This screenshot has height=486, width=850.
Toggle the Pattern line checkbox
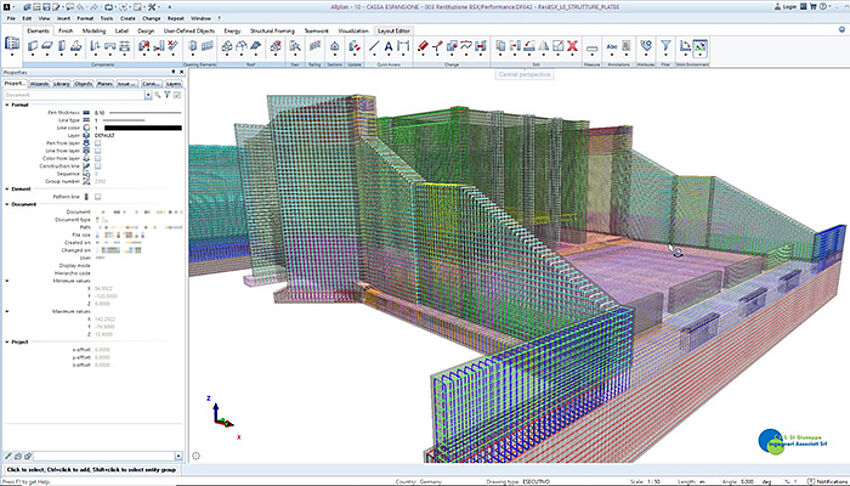pyautogui.click(x=98, y=196)
